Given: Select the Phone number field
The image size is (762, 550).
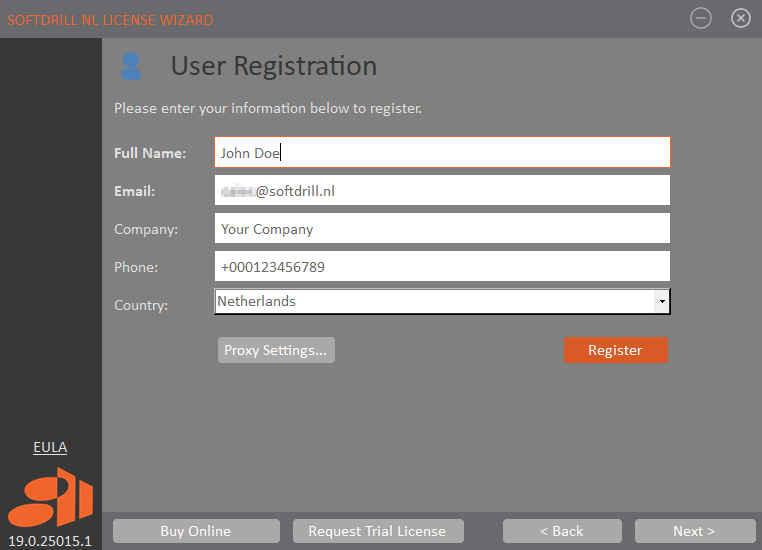Looking at the screenshot, I should (x=442, y=267).
